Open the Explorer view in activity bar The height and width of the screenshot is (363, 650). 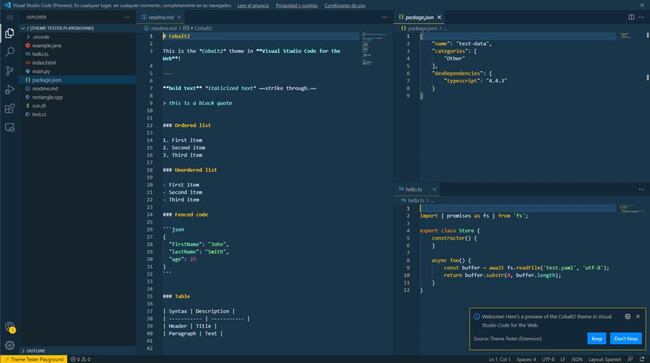[10, 33]
